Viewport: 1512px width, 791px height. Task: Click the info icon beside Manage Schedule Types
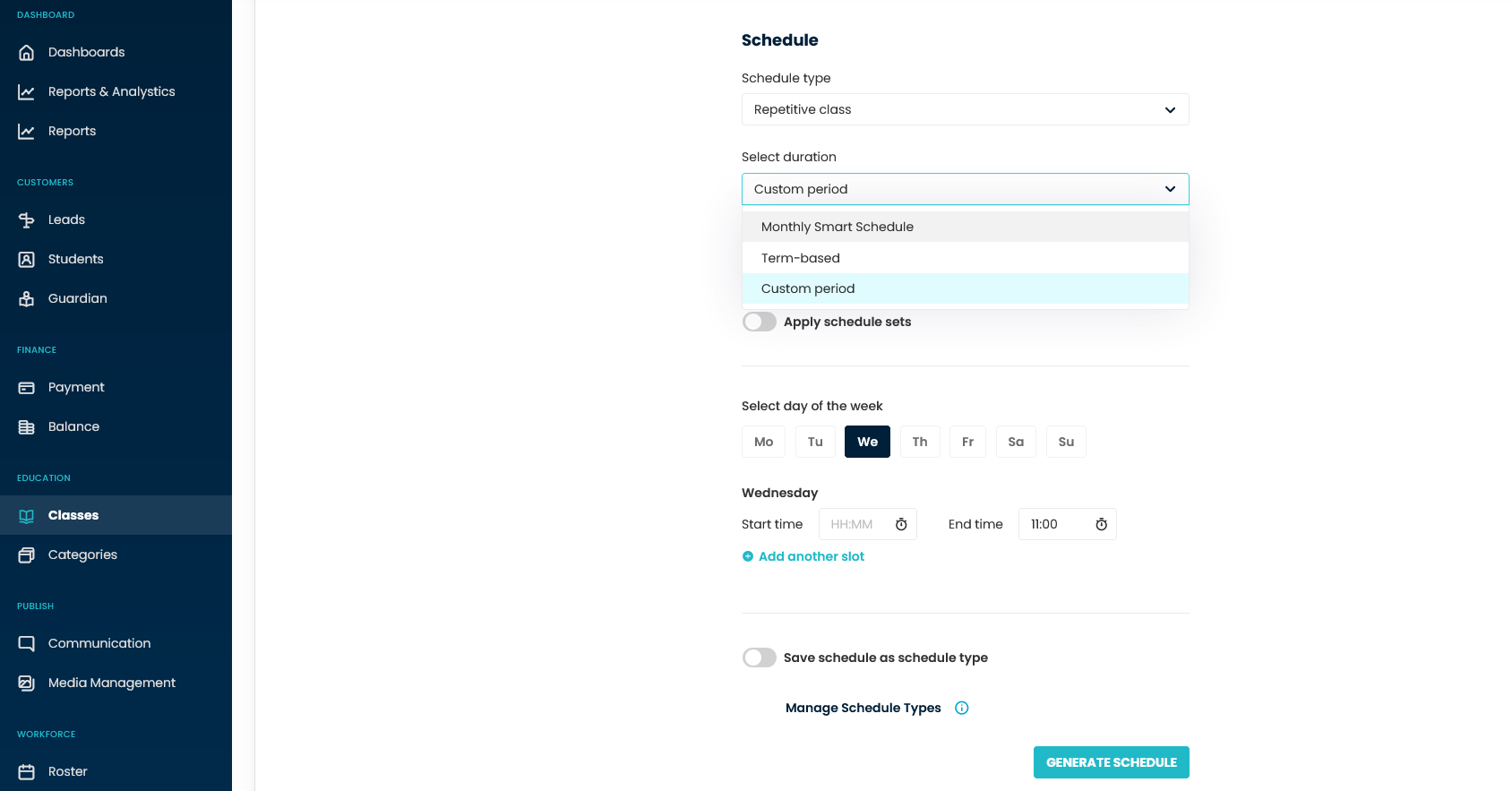pos(962,708)
